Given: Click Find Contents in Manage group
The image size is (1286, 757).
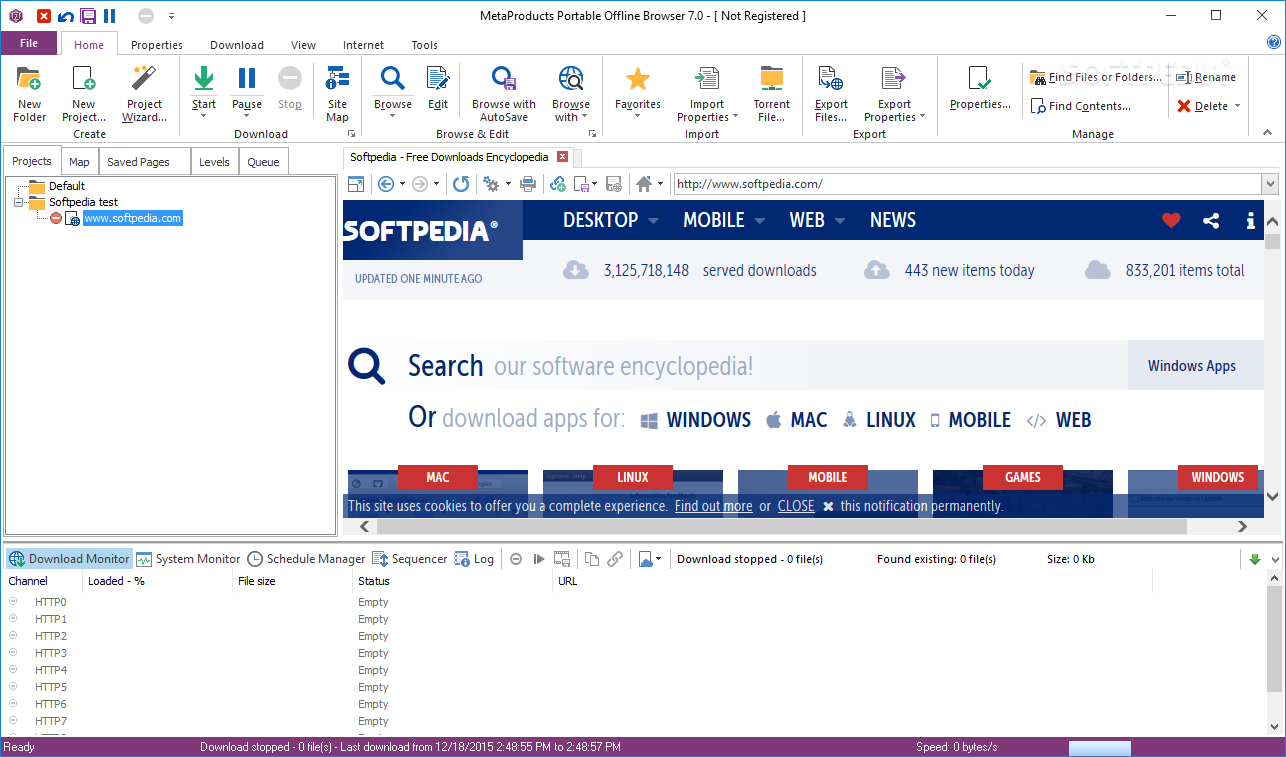Looking at the screenshot, I should [x=1081, y=106].
